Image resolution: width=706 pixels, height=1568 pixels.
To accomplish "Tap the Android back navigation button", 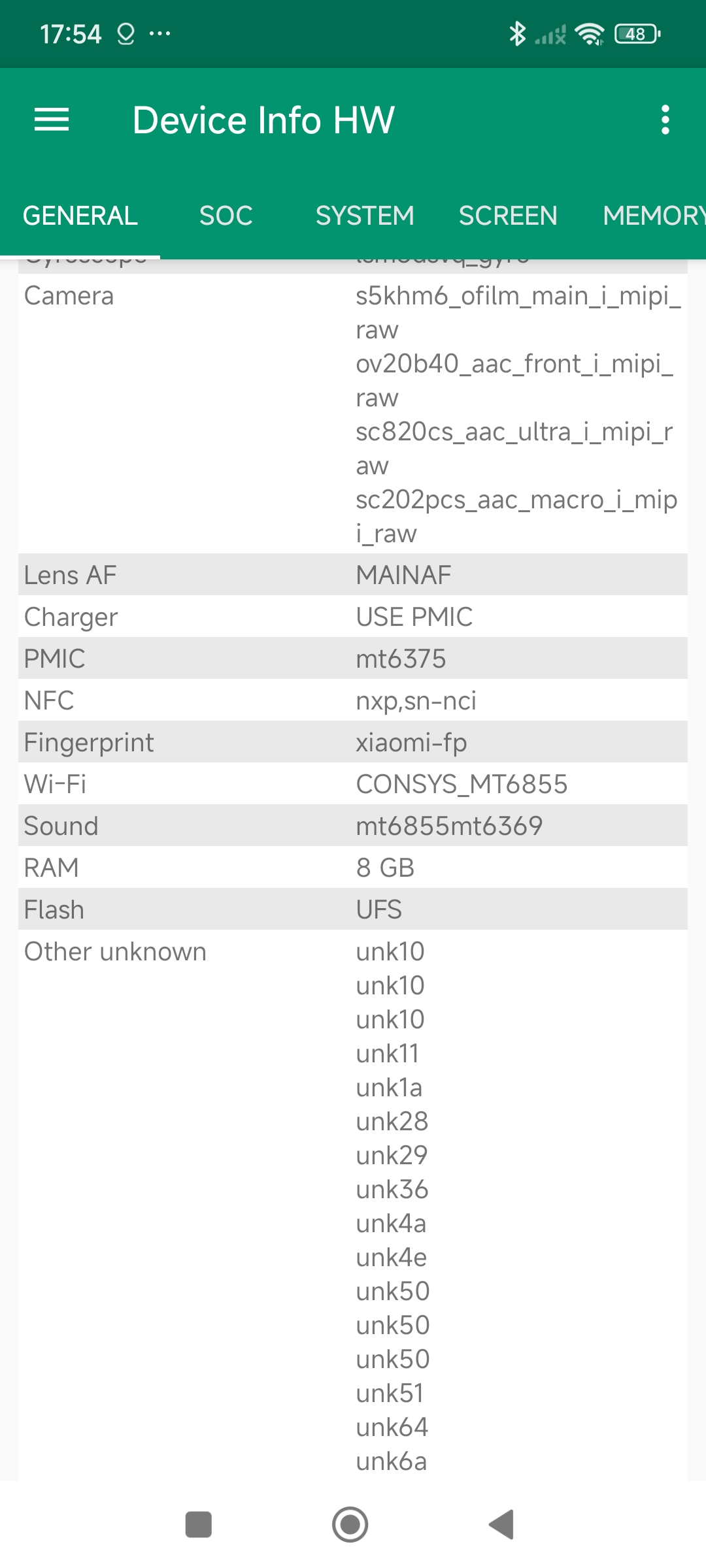I will point(502,1524).
